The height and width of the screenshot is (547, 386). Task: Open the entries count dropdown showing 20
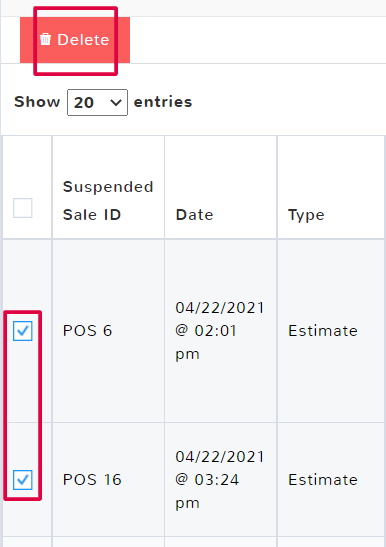(97, 102)
